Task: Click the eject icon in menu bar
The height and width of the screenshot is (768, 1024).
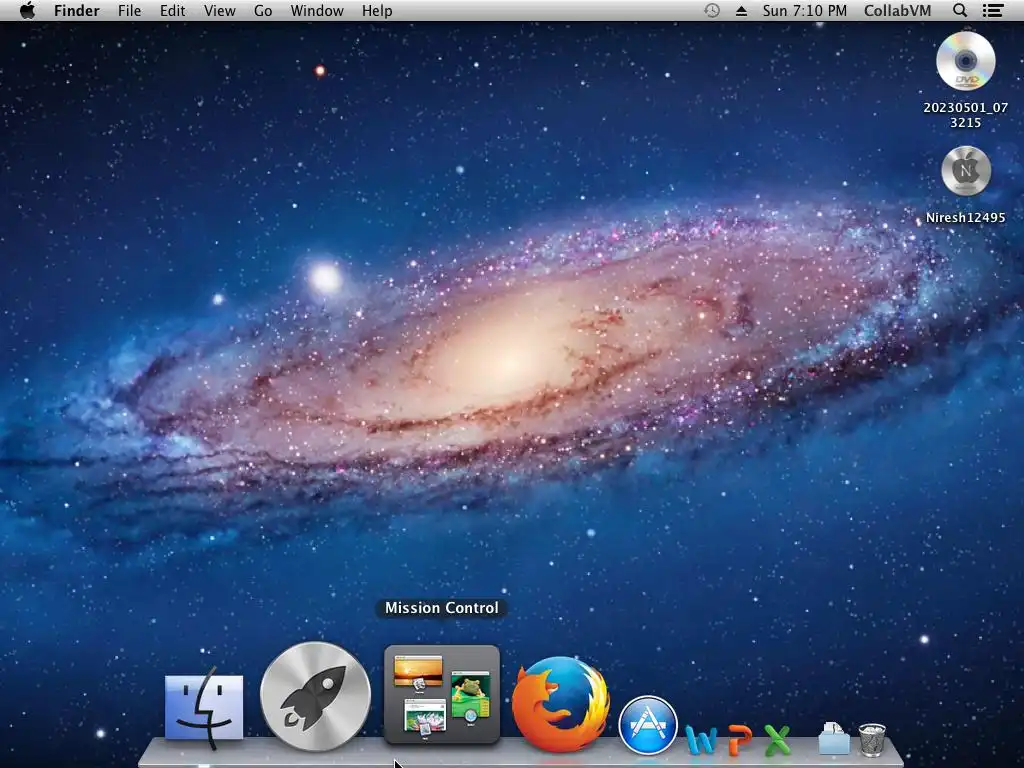Action: pyautogui.click(x=741, y=10)
